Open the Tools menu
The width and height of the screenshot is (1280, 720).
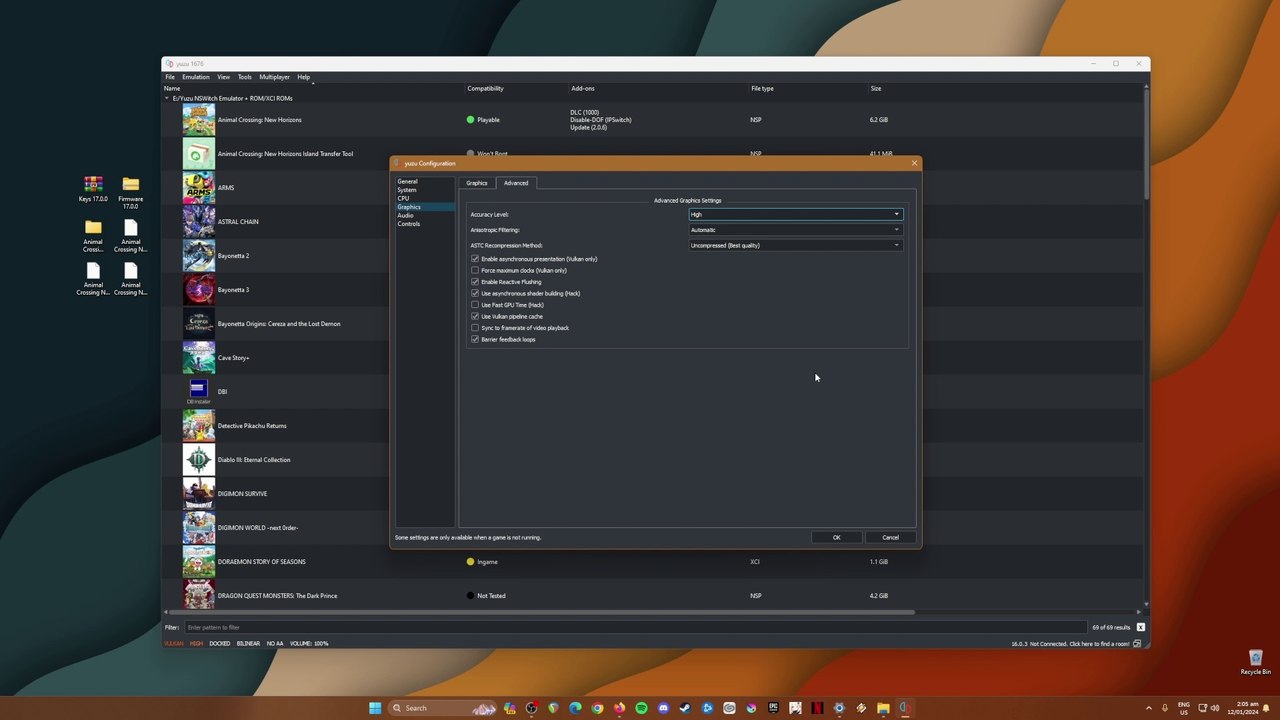click(244, 77)
